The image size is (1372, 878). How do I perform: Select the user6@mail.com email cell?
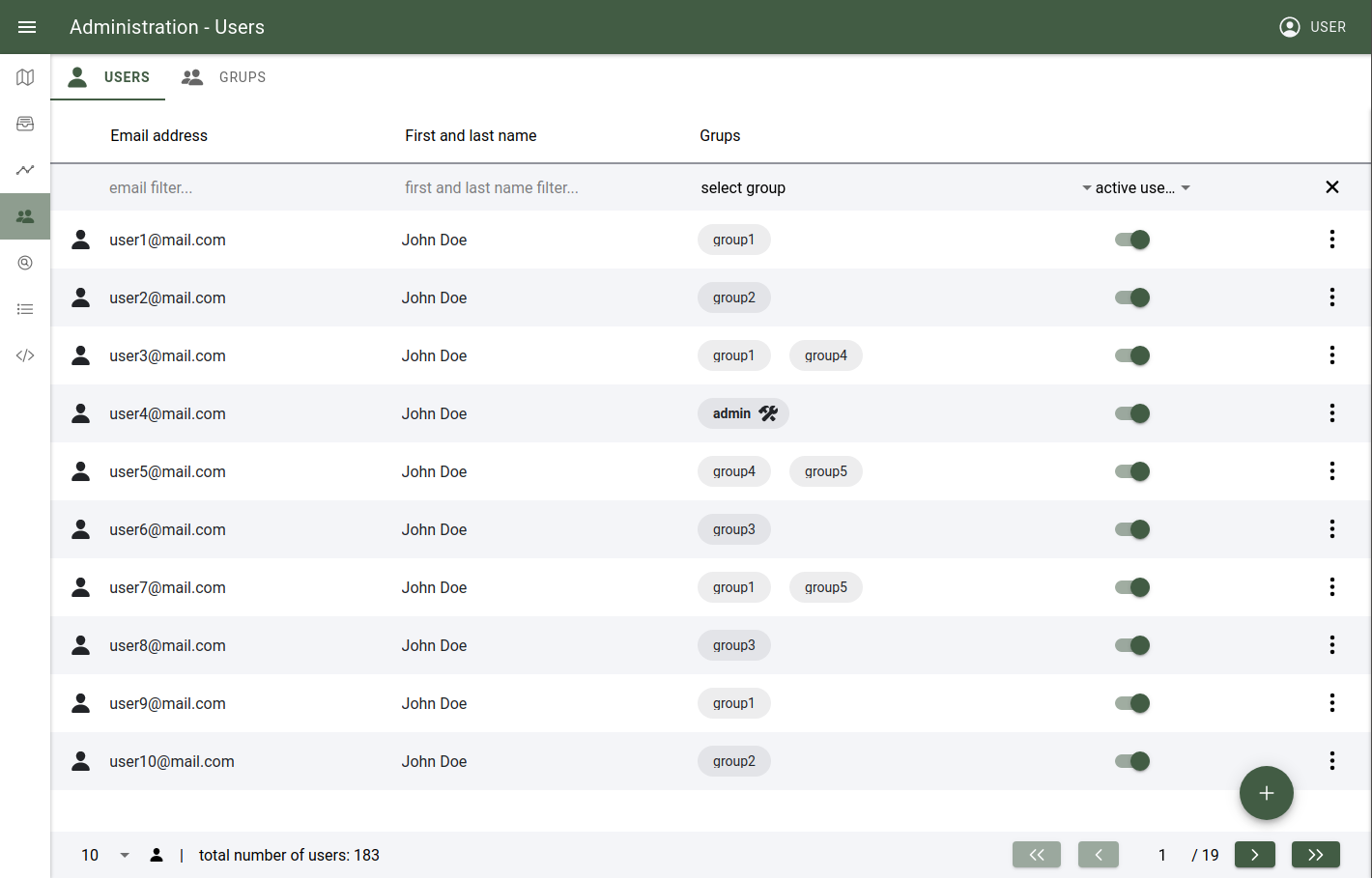pyautogui.click(x=168, y=529)
